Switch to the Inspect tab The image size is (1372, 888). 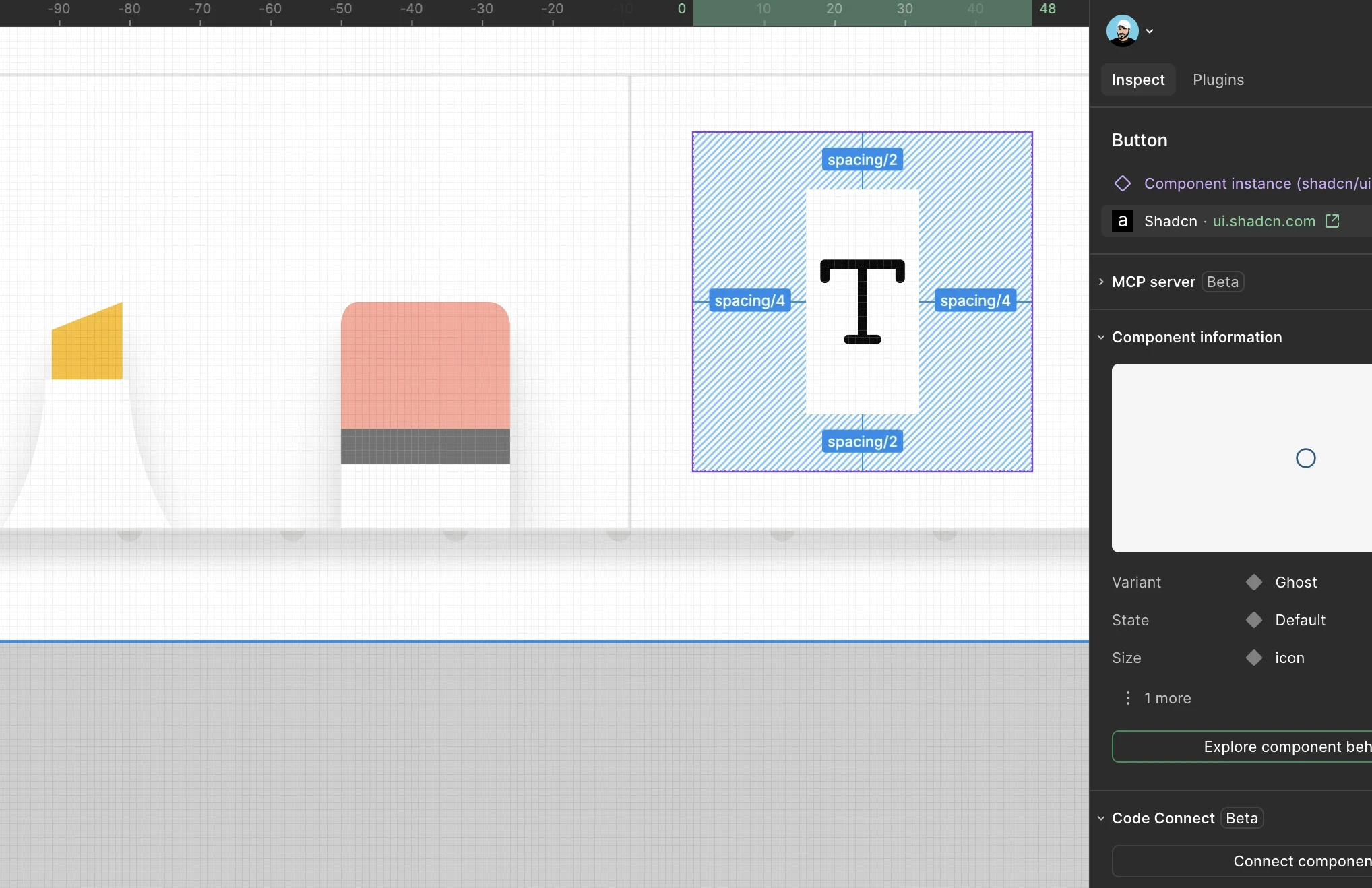tap(1137, 80)
